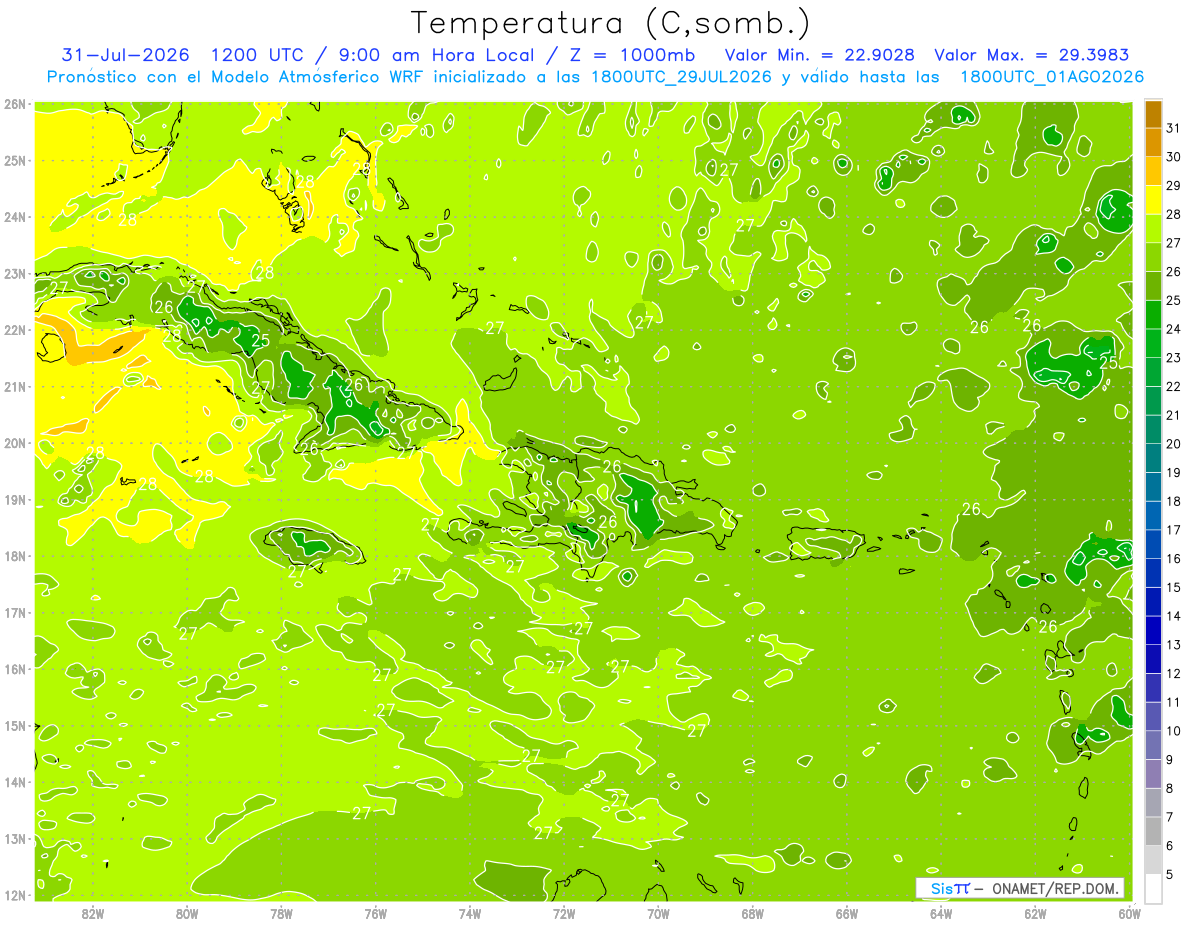Click the Puerto Rico island outline on the map

[x=826, y=542]
